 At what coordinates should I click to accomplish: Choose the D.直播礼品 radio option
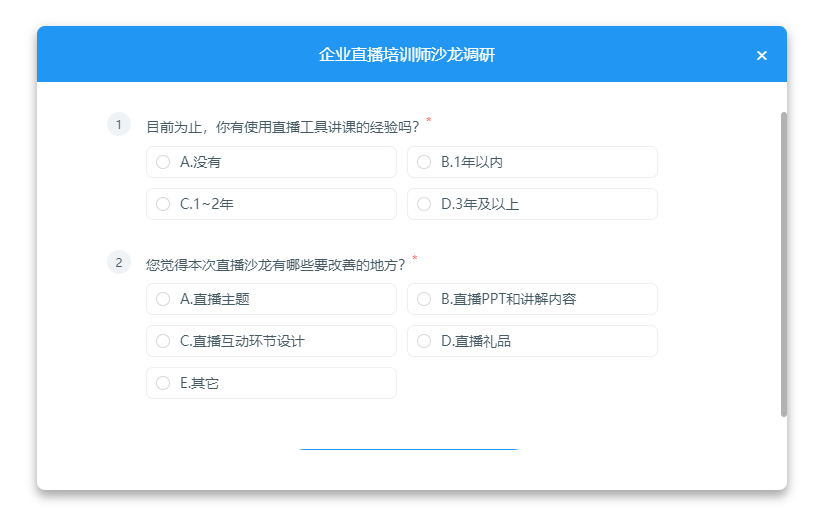click(x=424, y=341)
